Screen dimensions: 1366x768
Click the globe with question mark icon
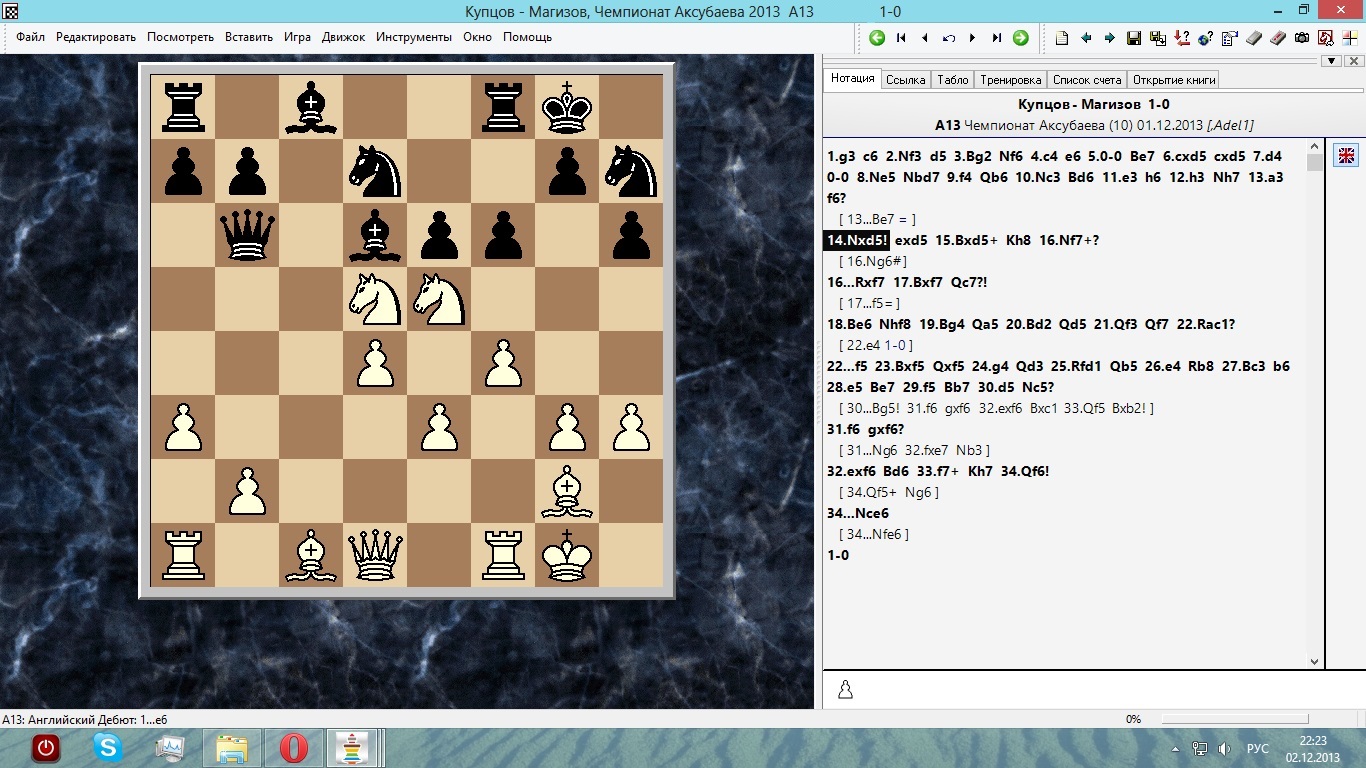point(1205,38)
